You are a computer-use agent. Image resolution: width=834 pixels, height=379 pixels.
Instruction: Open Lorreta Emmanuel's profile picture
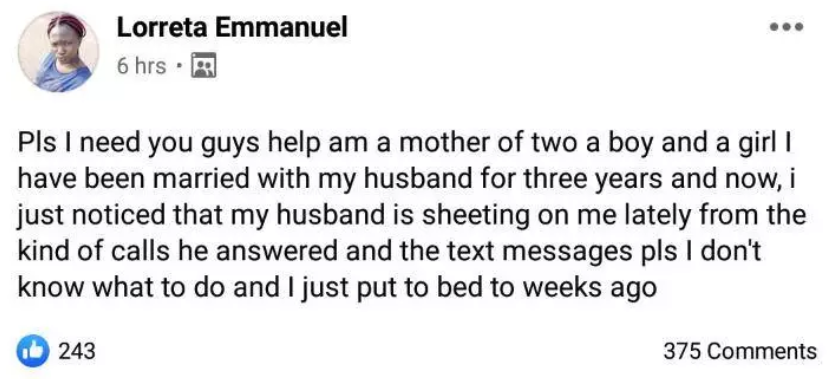(x=59, y=52)
